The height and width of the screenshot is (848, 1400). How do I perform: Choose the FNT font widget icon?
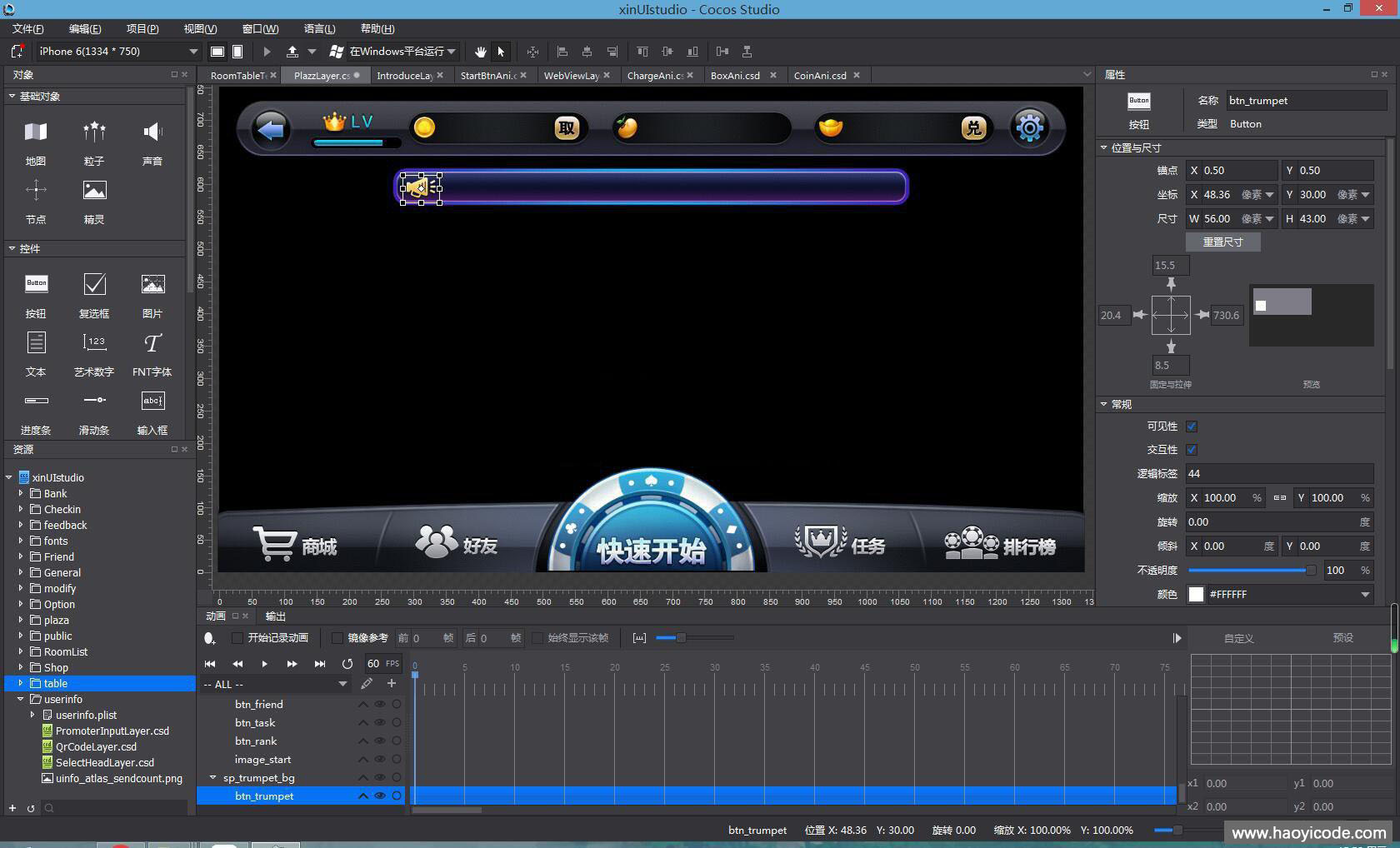152,343
